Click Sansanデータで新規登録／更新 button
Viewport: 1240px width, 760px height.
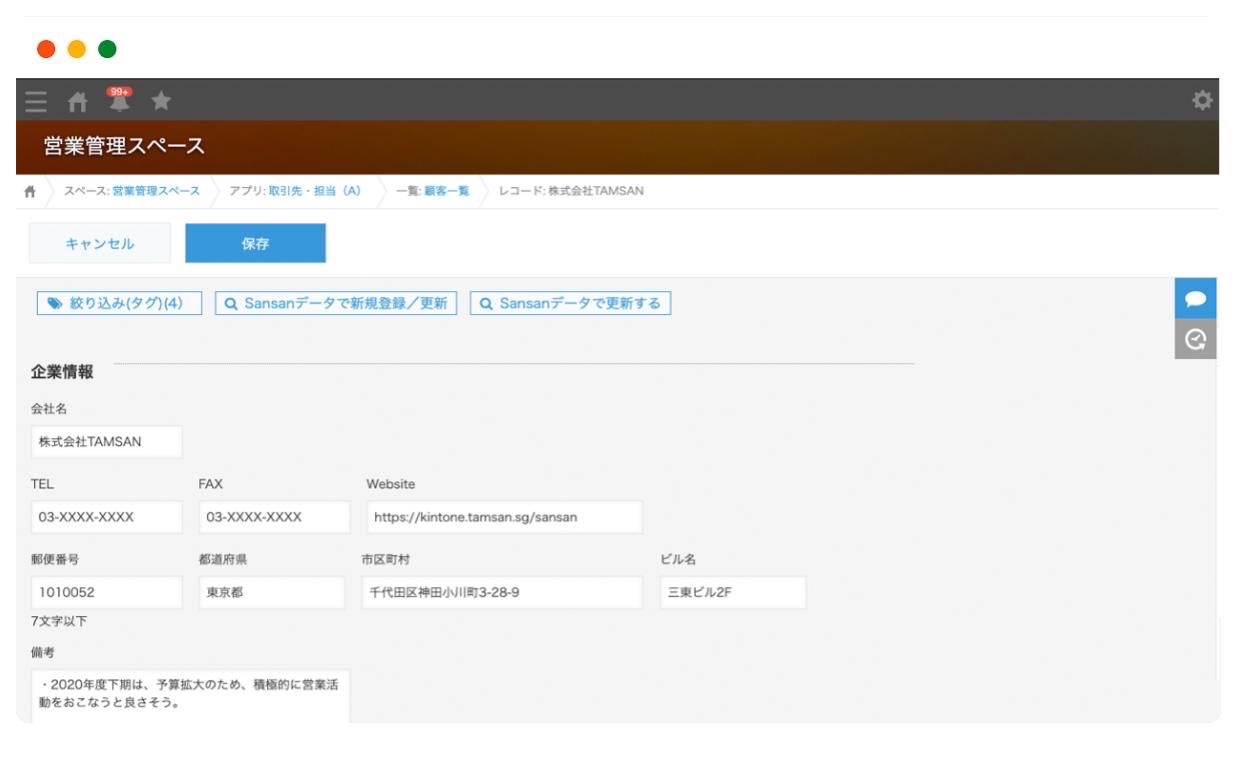[336, 303]
